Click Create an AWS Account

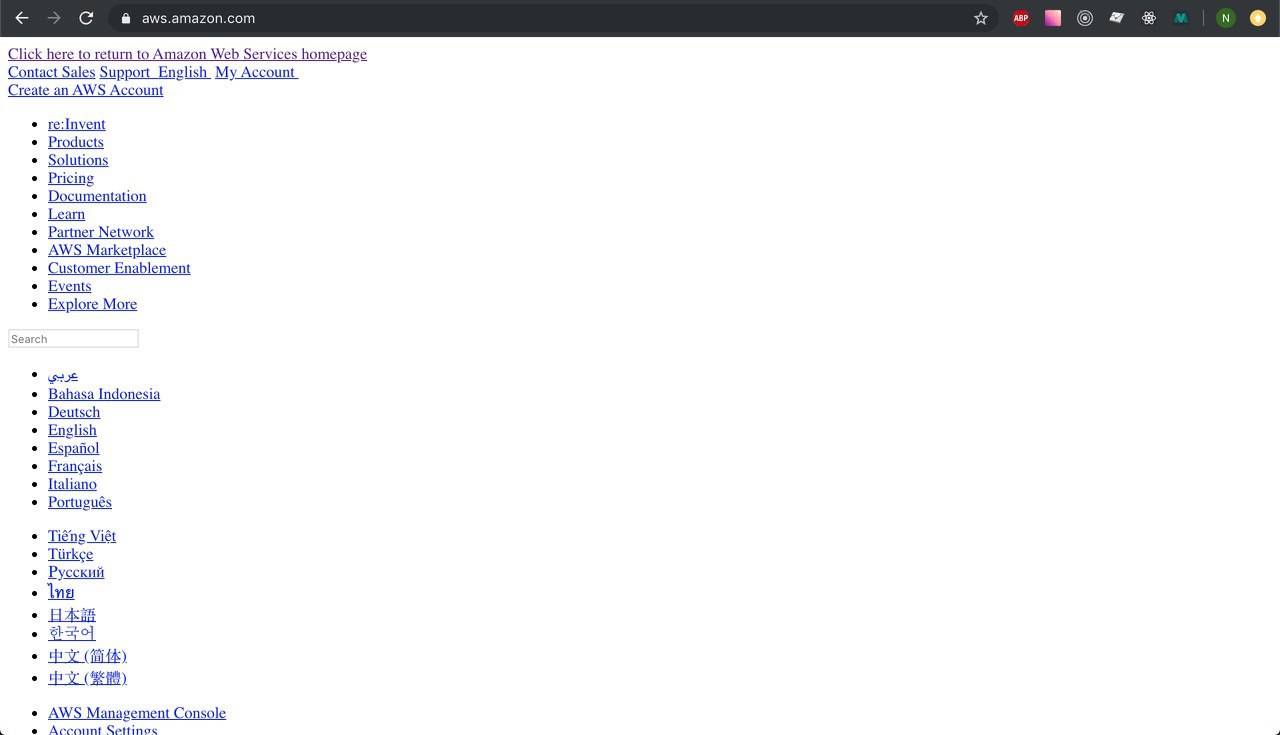[x=85, y=90]
